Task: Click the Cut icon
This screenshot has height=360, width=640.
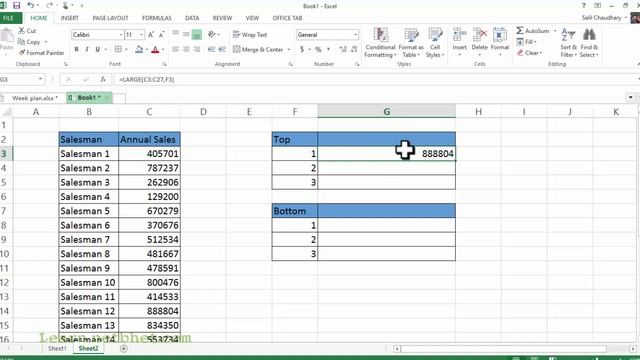Action: click(22, 31)
